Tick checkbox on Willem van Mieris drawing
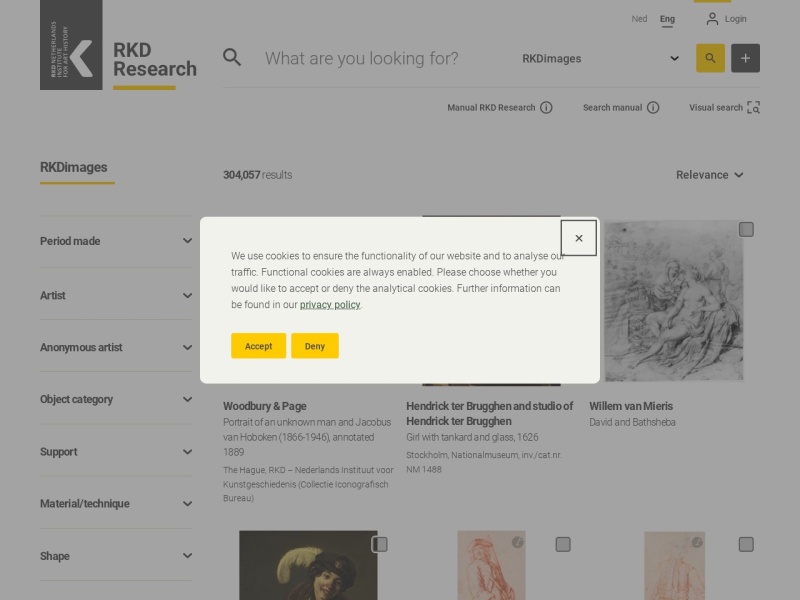800x600 pixels. point(746,230)
